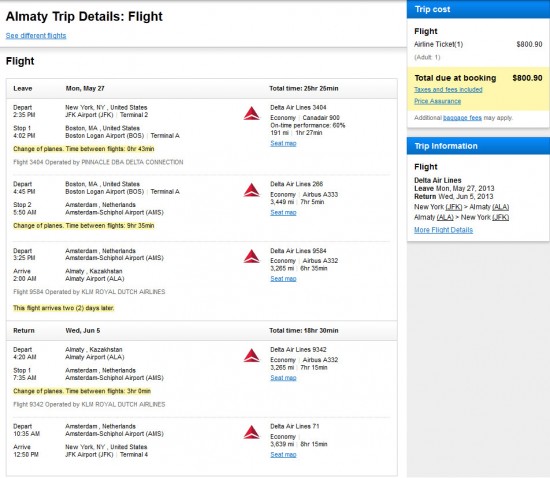
Task: Click the Price Assurance link
Action: click(437, 101)
